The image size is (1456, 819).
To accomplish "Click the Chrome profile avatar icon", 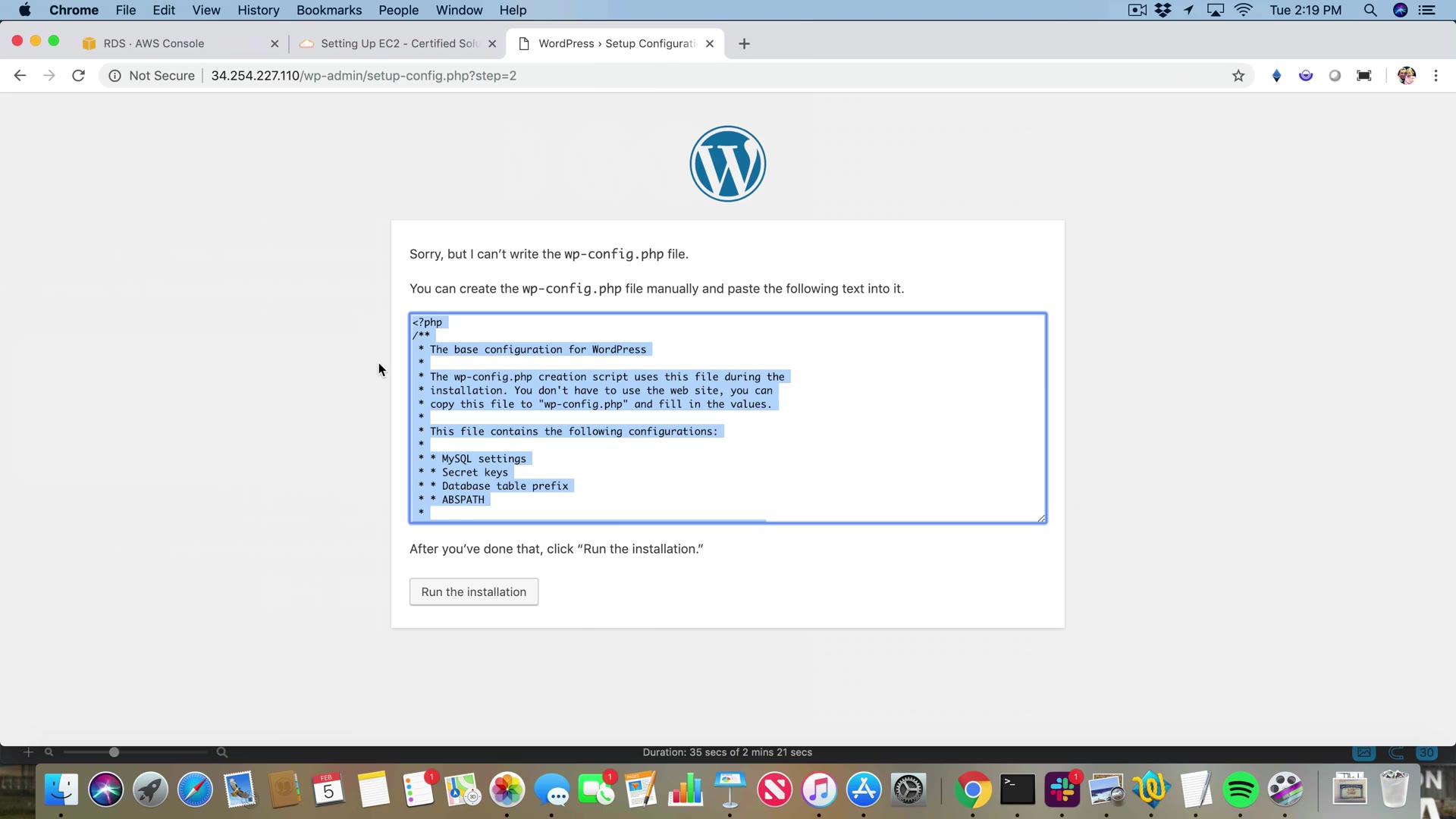I will [x=1406, y=76].
